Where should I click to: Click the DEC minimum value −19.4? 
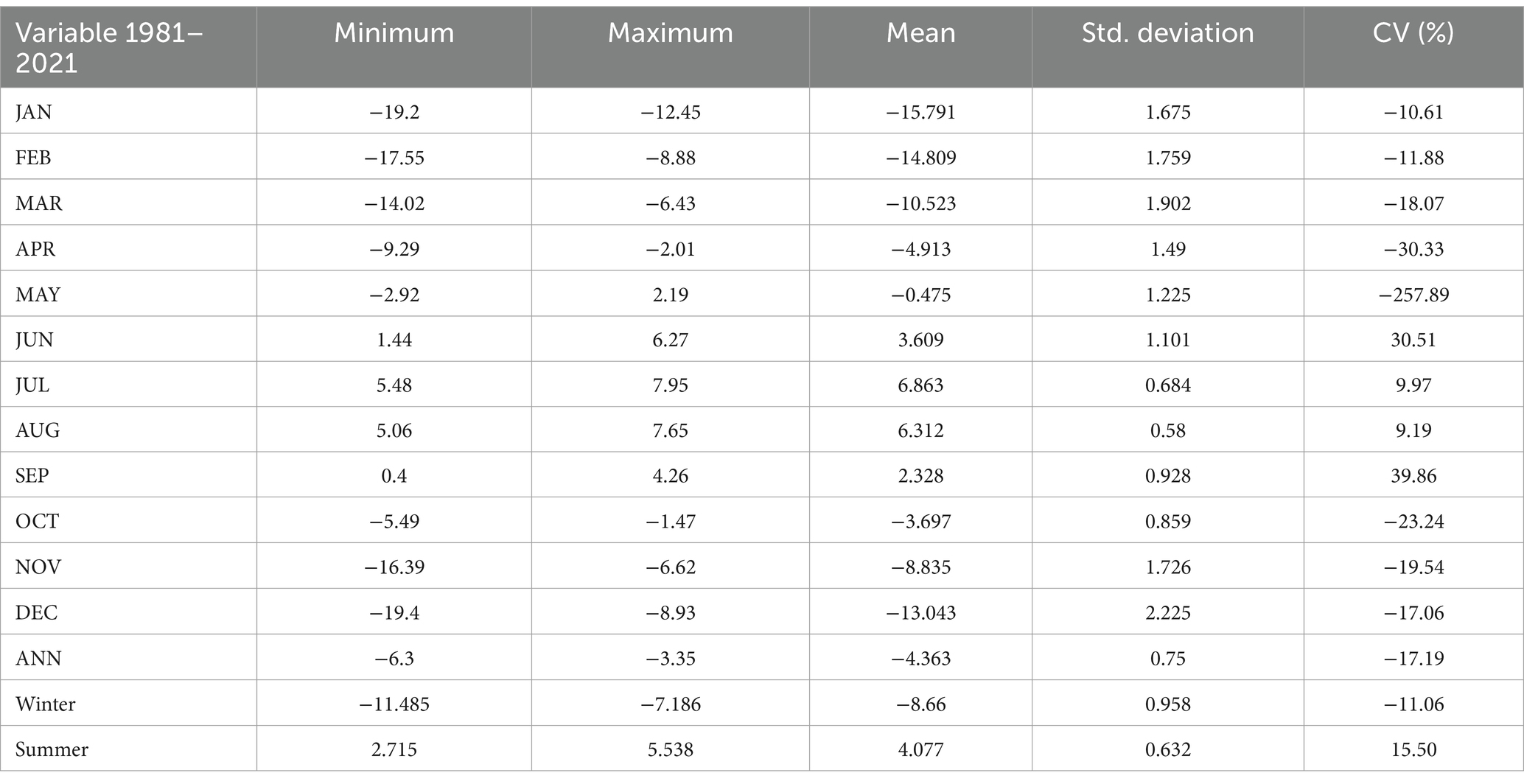coord(394,613)
